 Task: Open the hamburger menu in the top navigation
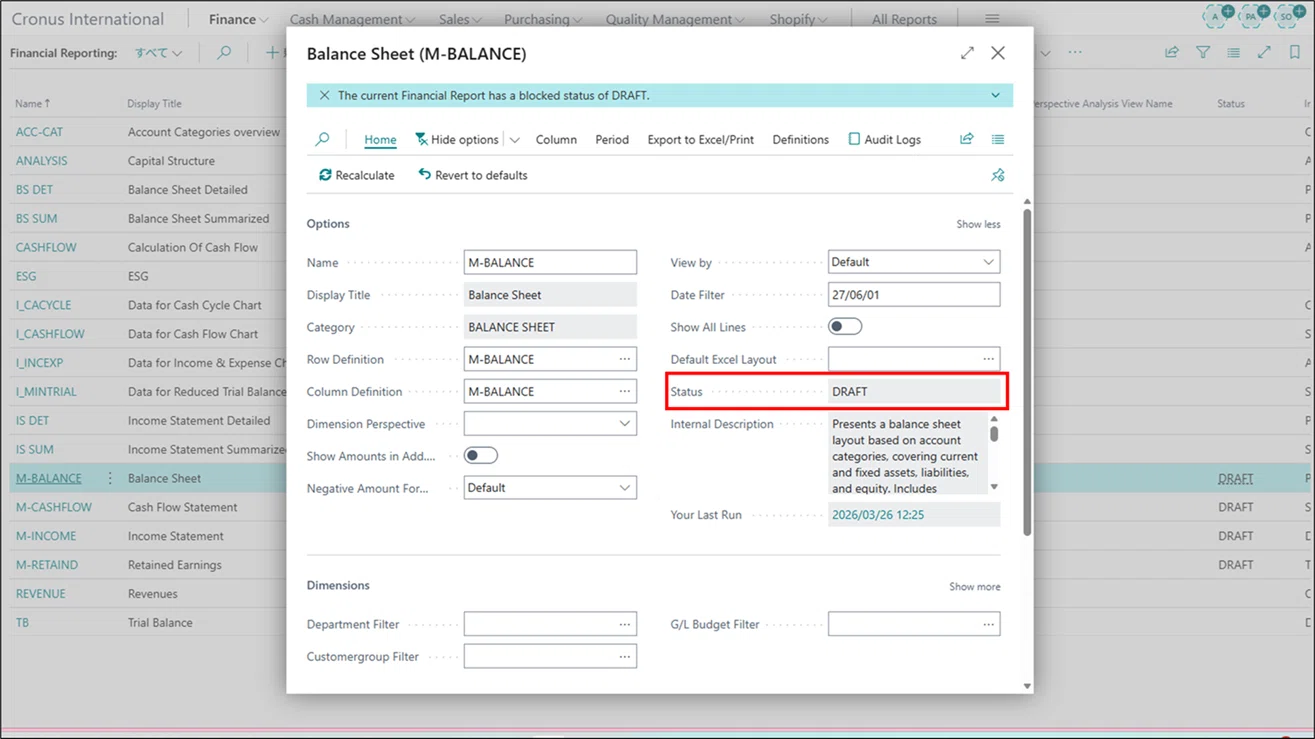tap(992, 19)
